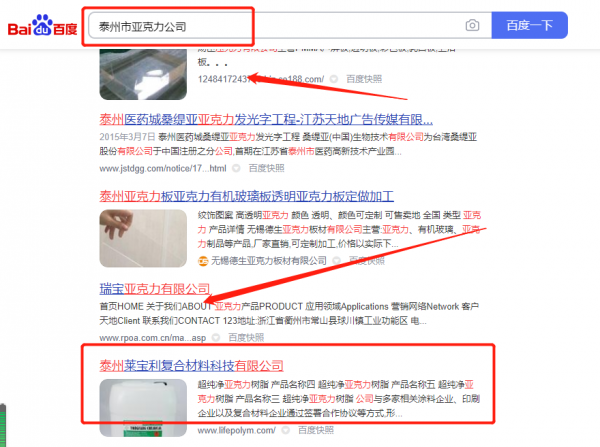
Task: Open 无锡德生亚克力板材有限公司 source link
Action: point(269,261)
